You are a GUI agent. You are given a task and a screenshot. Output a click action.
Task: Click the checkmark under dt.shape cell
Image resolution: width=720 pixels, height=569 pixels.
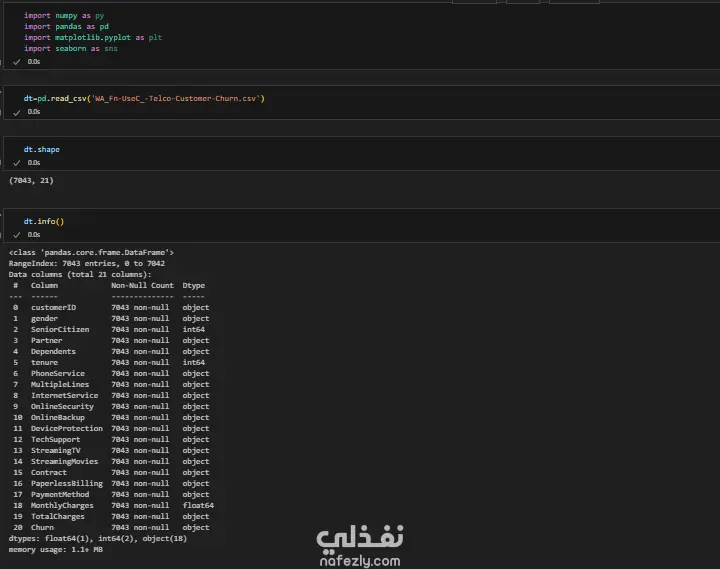(x=17, y=163)
